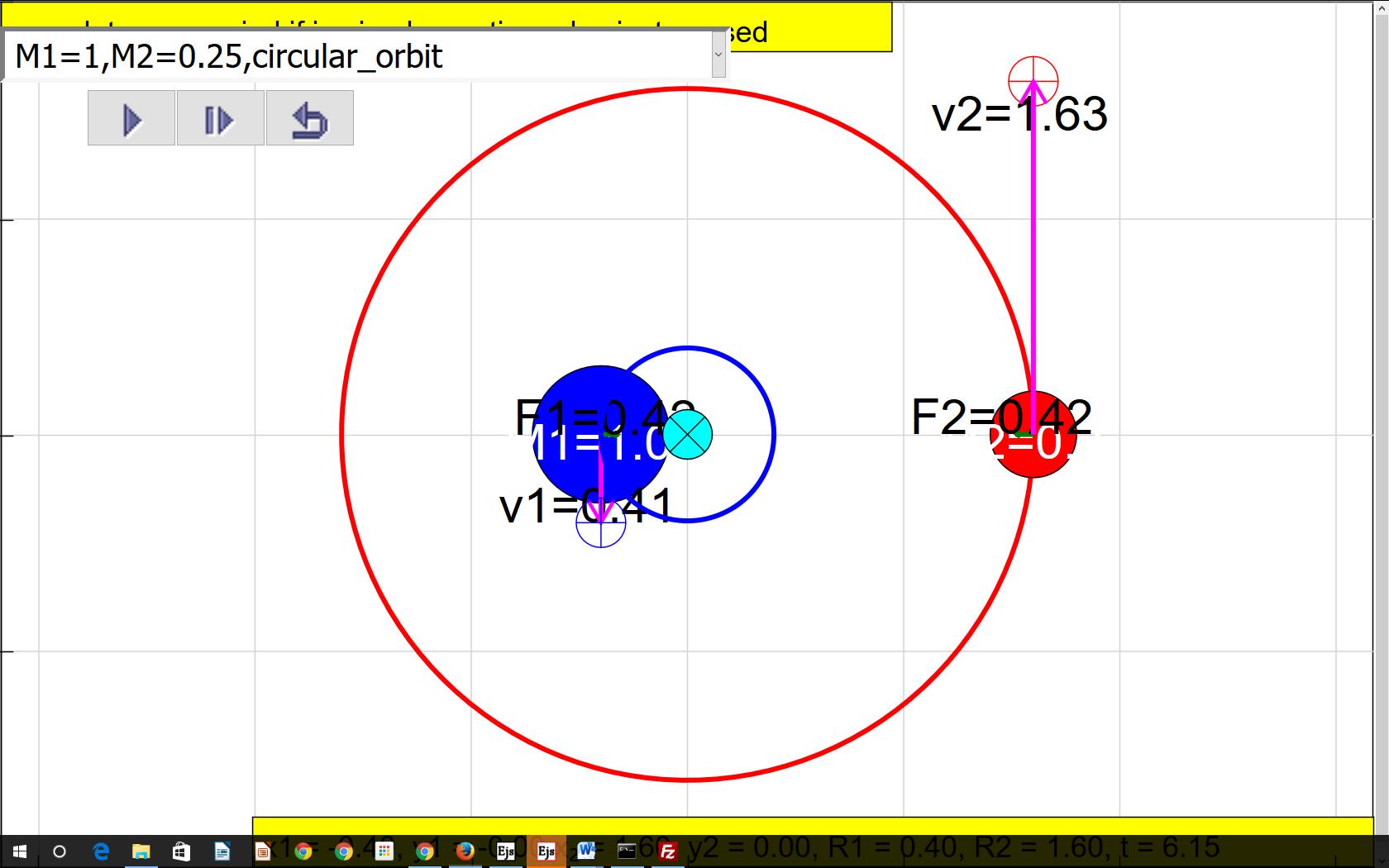Reset the simulation to its initial state

click(310, 118)
